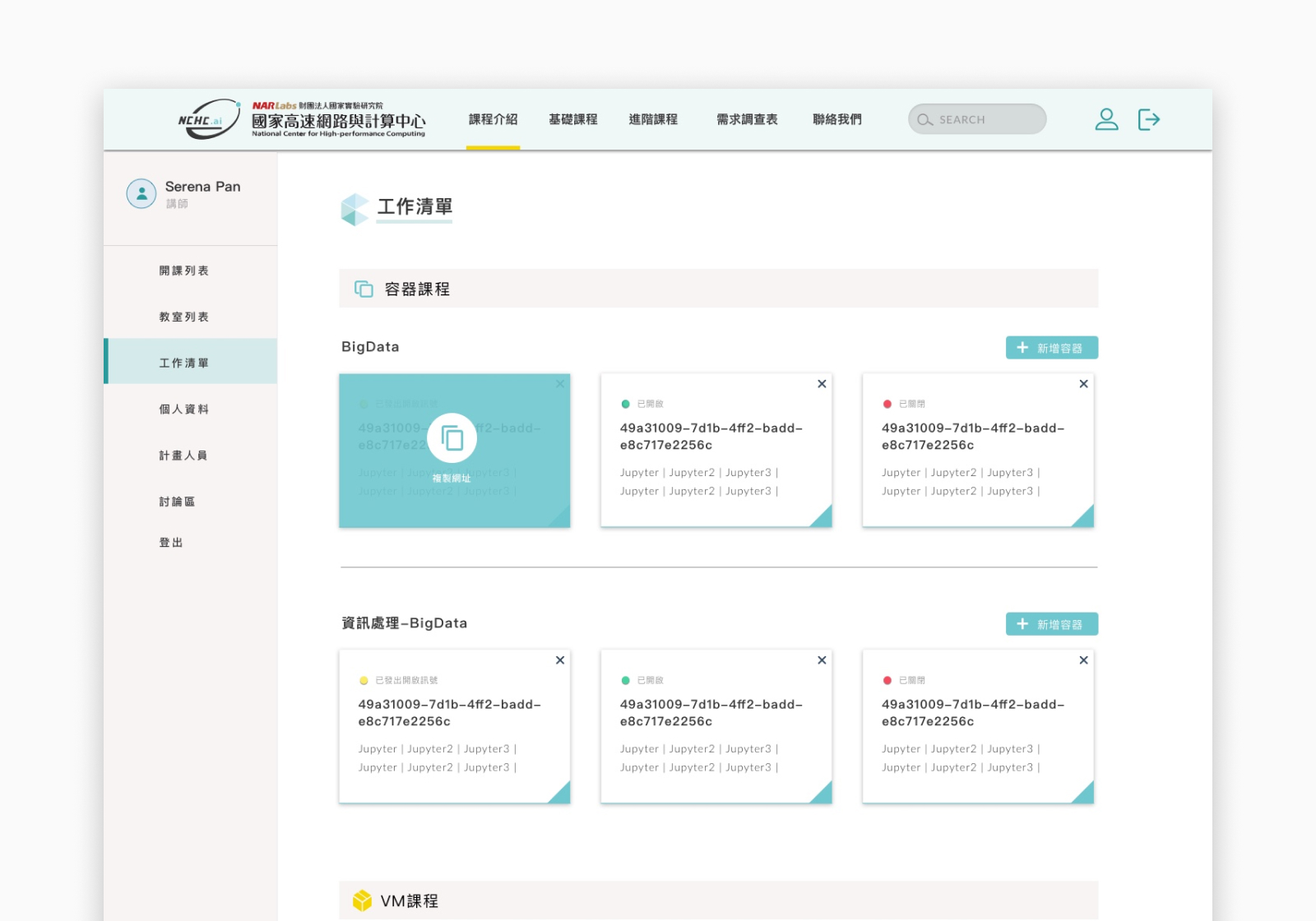Close the yellow-status 資訊處理 container card
Screen dimensions: 1316x921
[560, 660]
